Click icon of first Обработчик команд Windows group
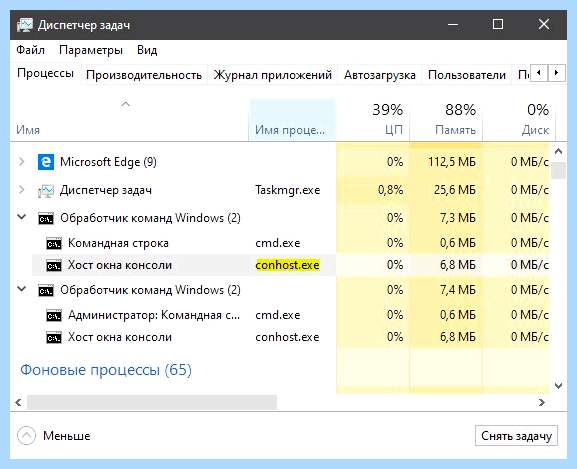The image size is (577, 469). pos(46,218)
